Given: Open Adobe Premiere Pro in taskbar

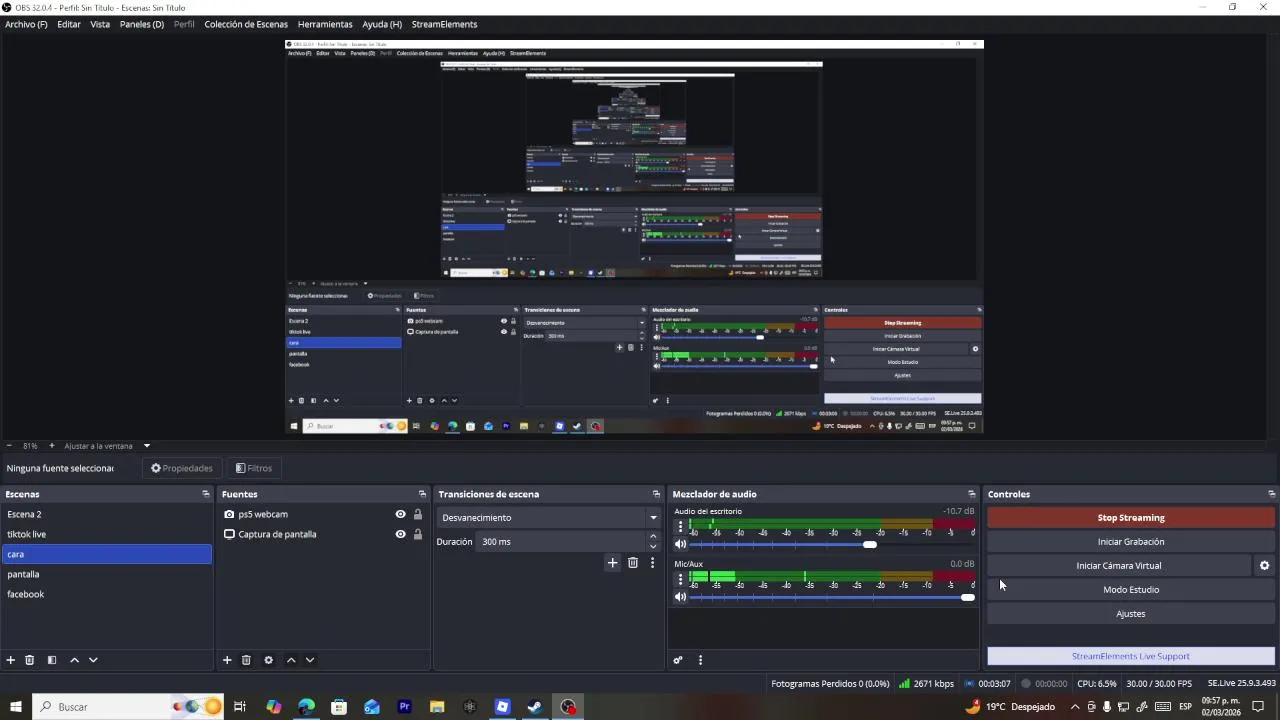Looking at the screenshot, I should (404, 707).
